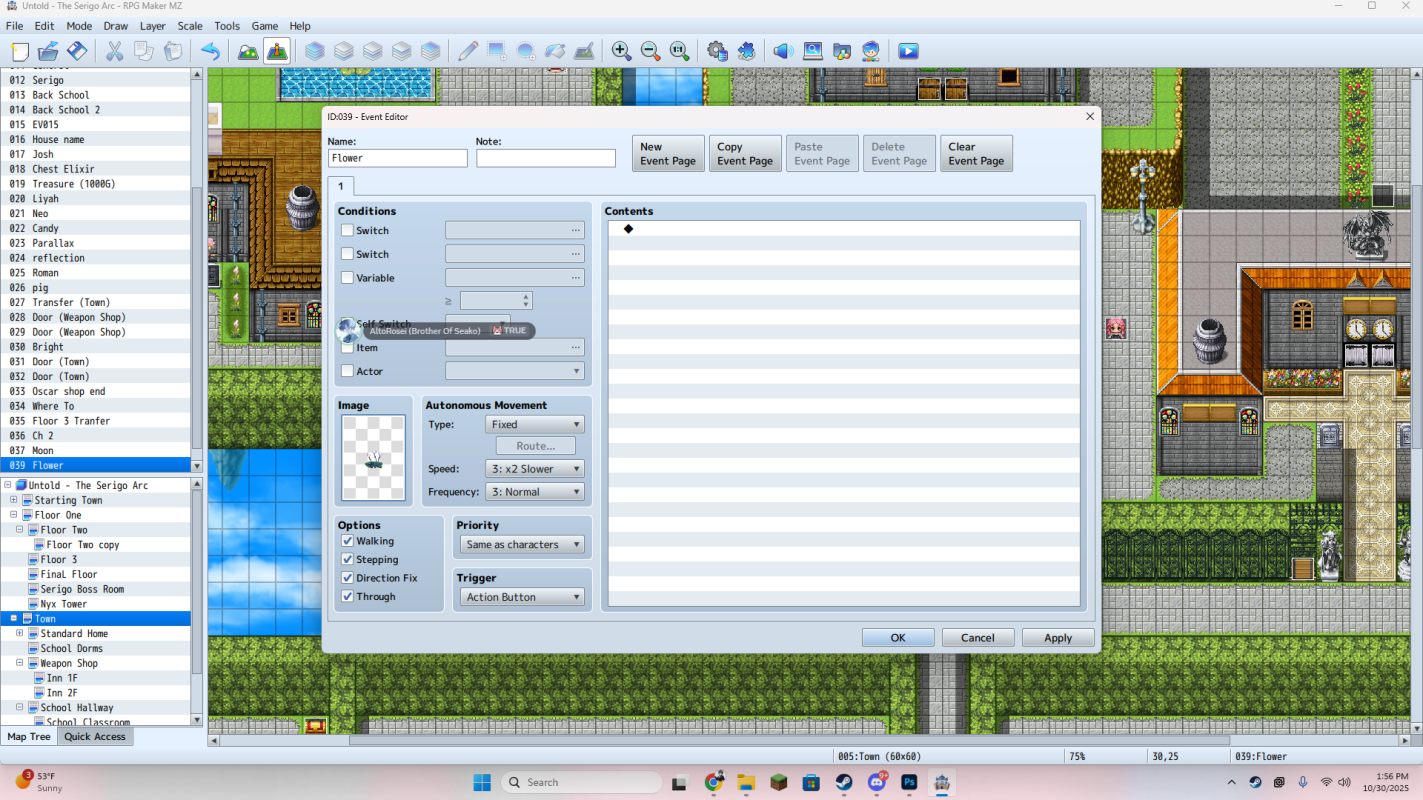Start Playtest with the play icon
Viewport: 1423px width, 800px height.
coord(908,51)
